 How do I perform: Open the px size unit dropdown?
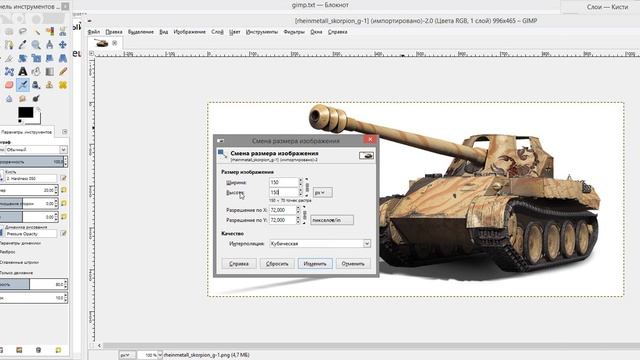pyautogui.click(x=322, y=192)
